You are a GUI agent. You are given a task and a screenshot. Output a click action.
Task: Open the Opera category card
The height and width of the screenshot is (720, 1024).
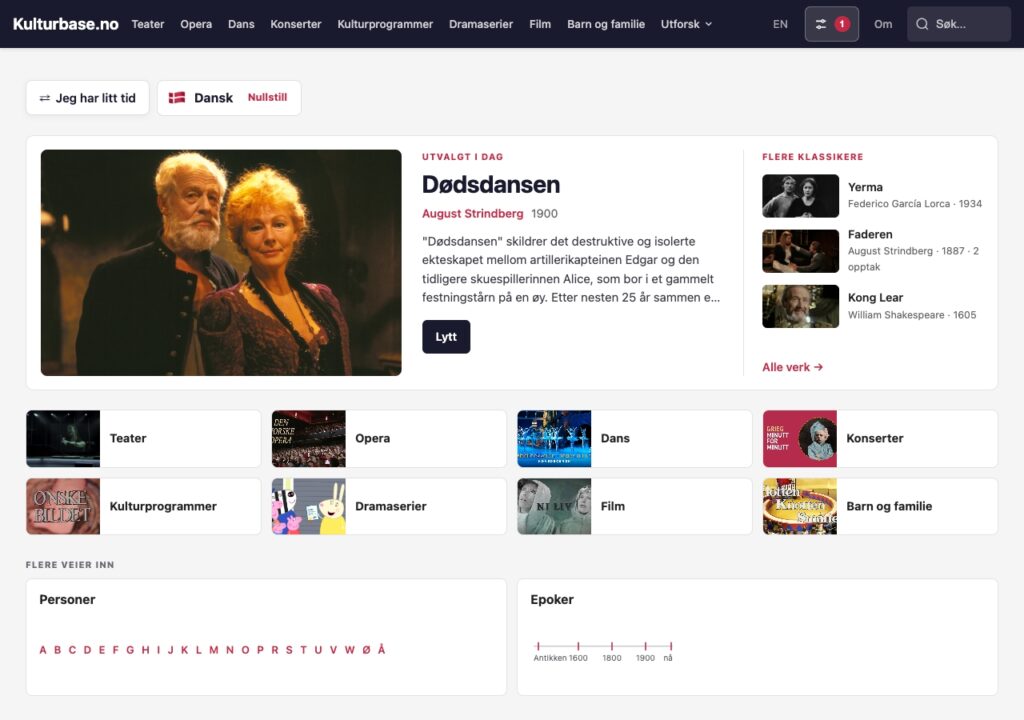(389, 438)
